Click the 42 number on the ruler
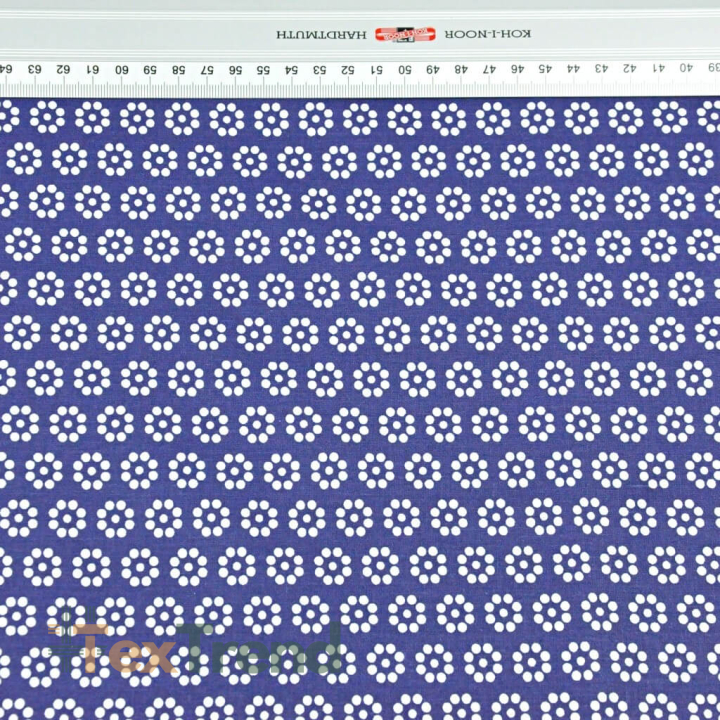Viewport: 720px width, 720px height. [630, 68]
